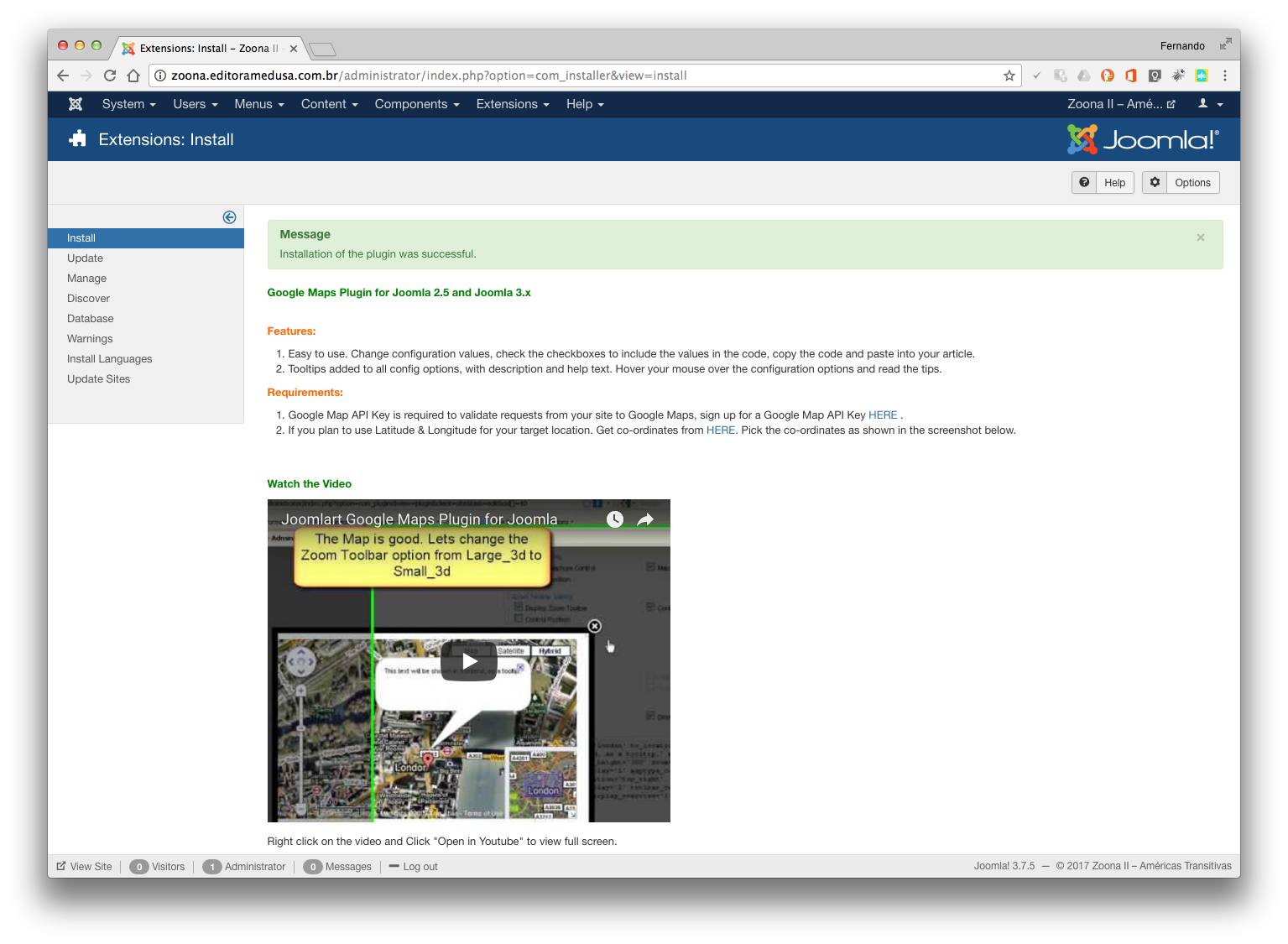1288x944 pixels.
Task: Click the HERE link for co-ordinates
Action: [x=721, y=430]
